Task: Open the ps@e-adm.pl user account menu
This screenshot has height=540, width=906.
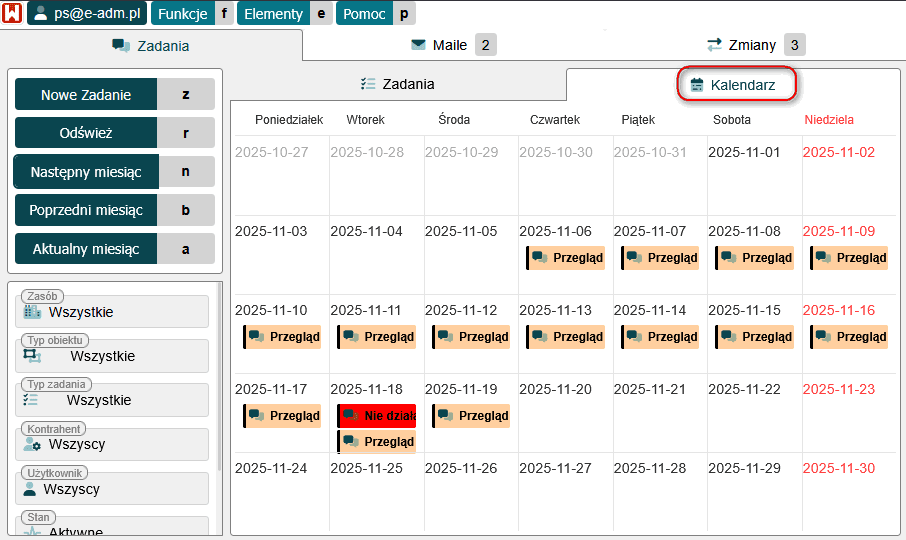Action: point(86,14)
